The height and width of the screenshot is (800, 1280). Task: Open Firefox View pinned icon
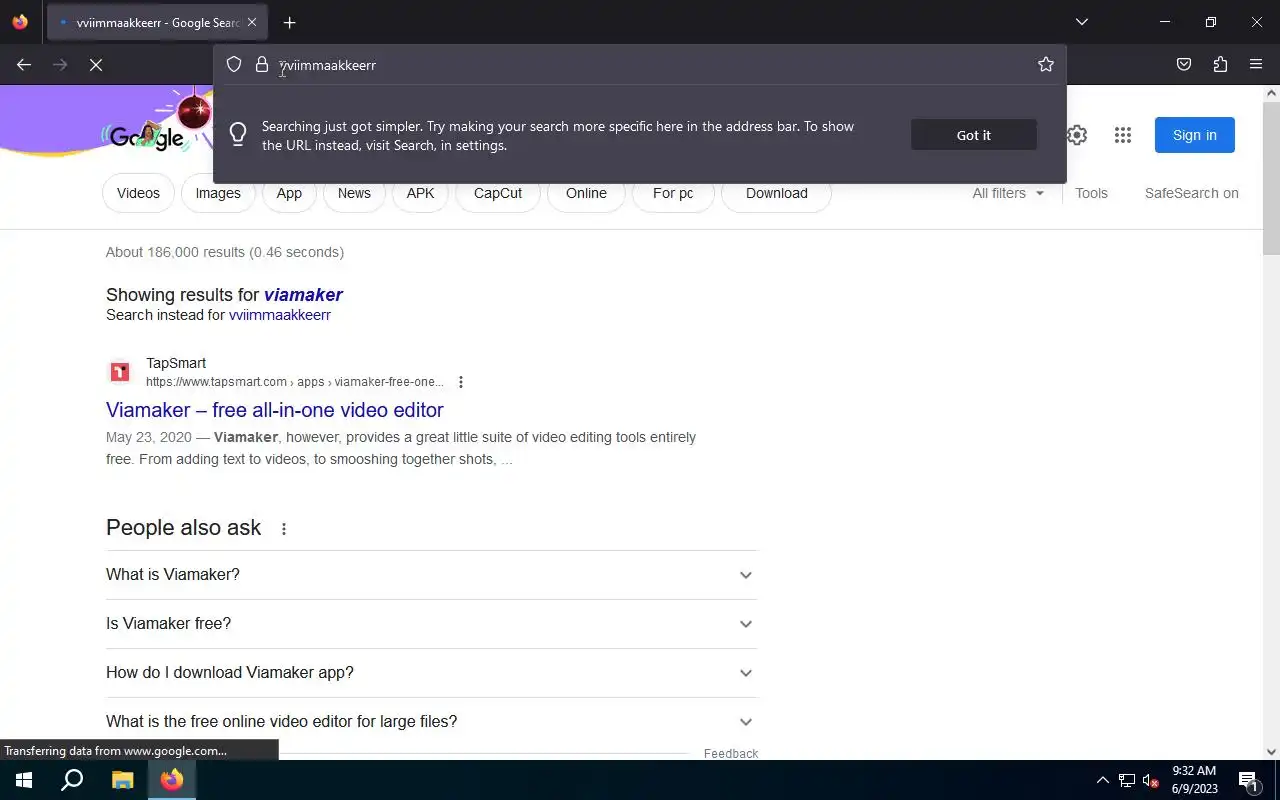(x=20, y=22)
